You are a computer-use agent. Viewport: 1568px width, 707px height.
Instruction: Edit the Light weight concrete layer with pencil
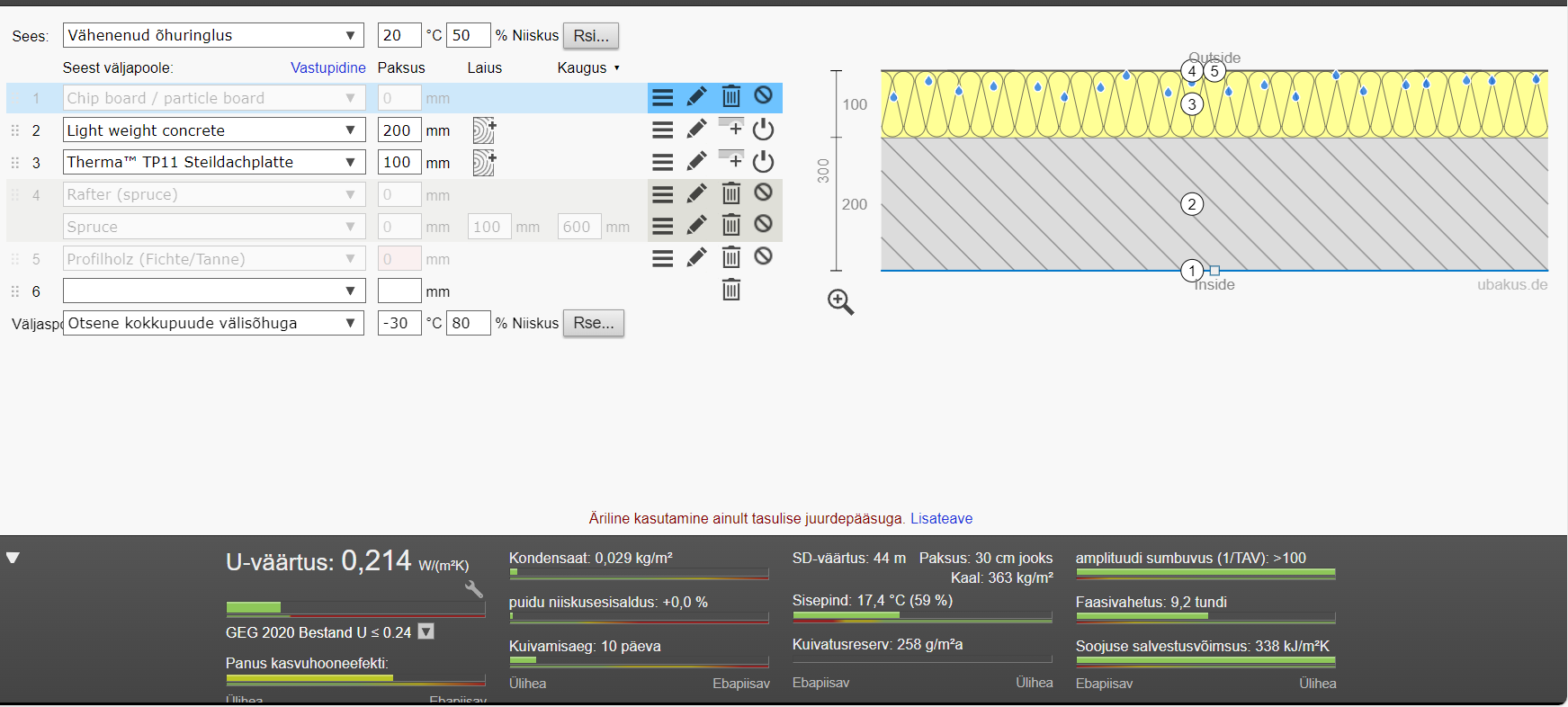696,130
